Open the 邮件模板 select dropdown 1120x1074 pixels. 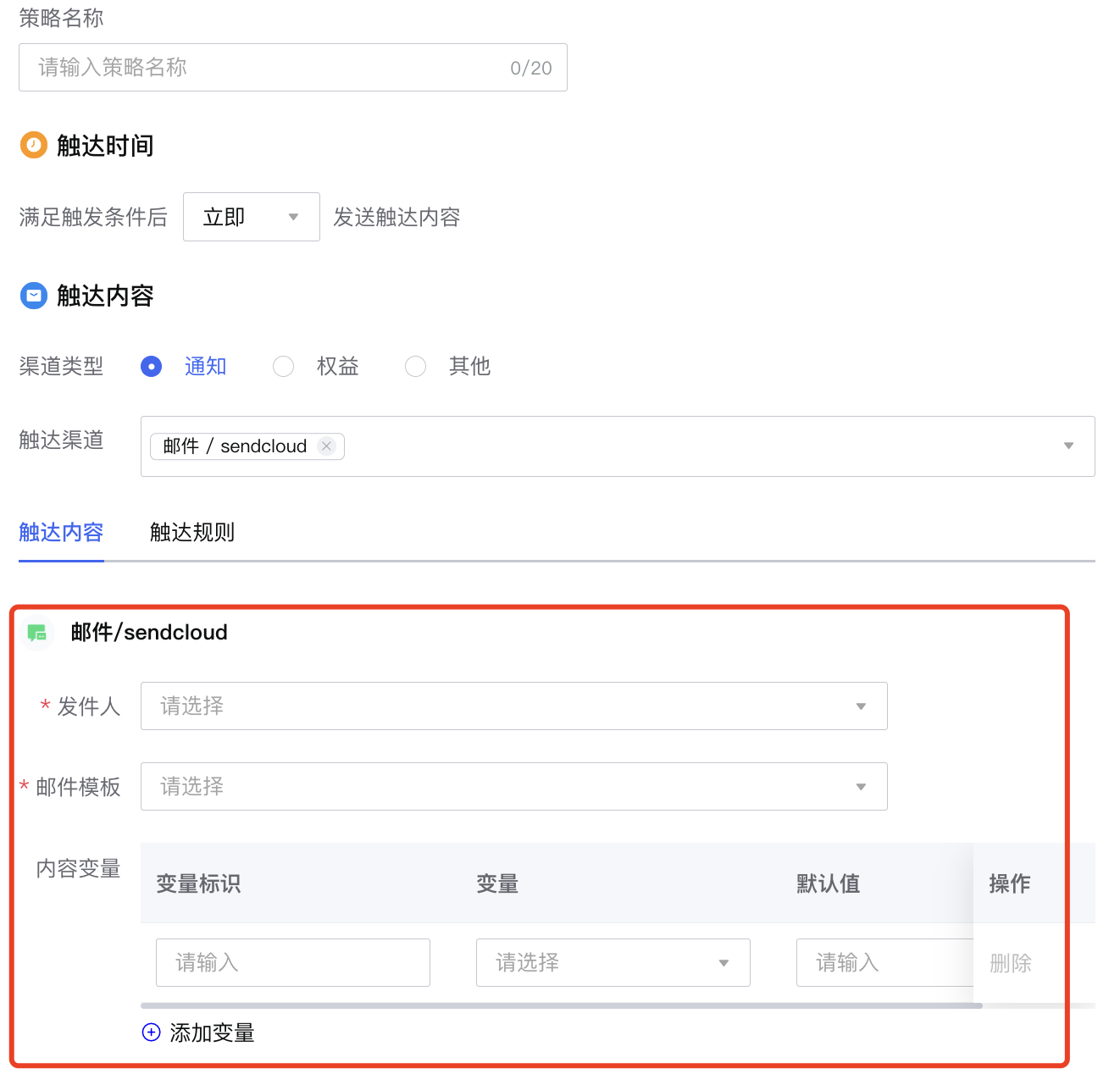click(x=513, y=786)
